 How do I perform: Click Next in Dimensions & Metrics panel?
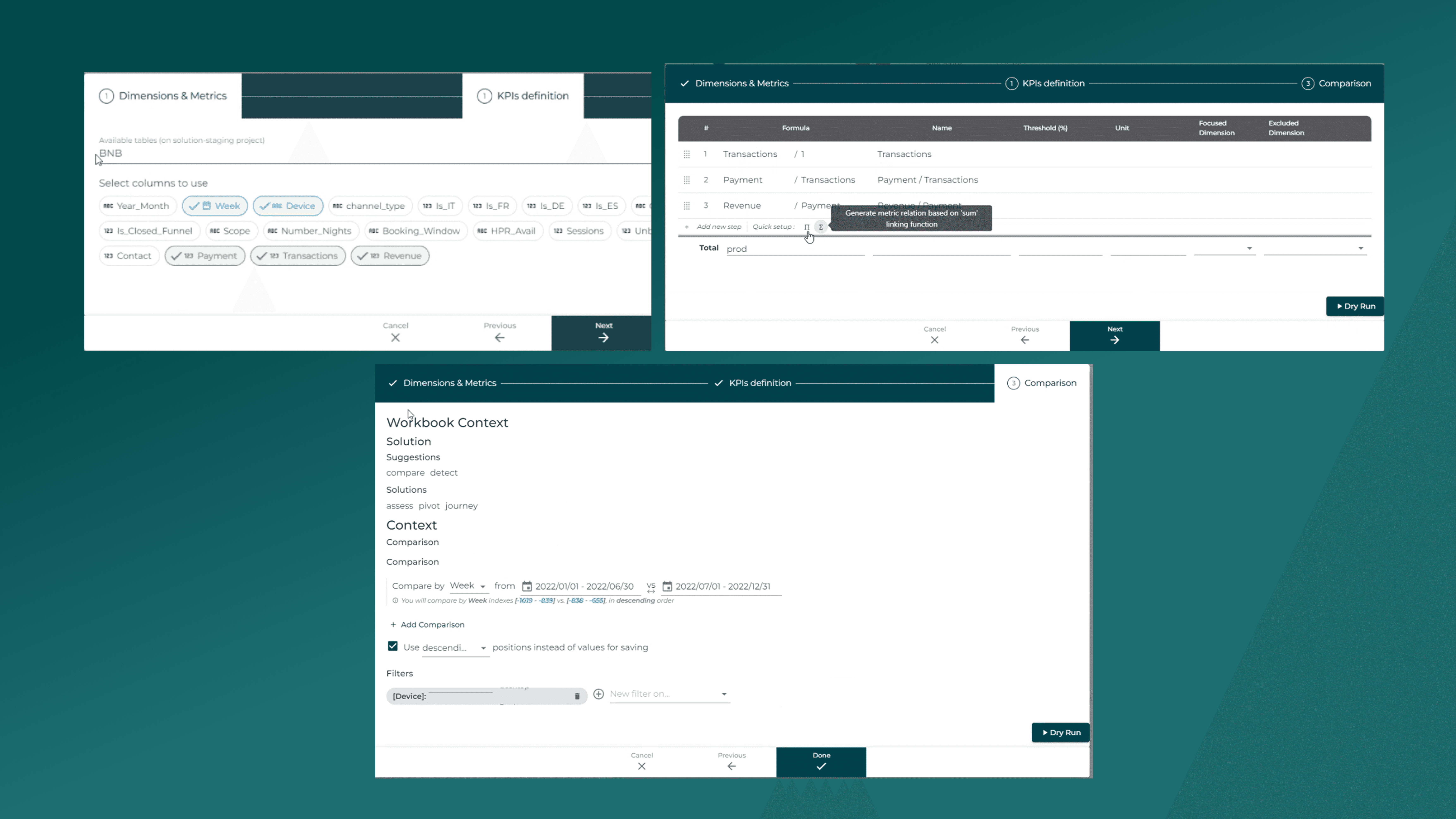pos(601,333)
